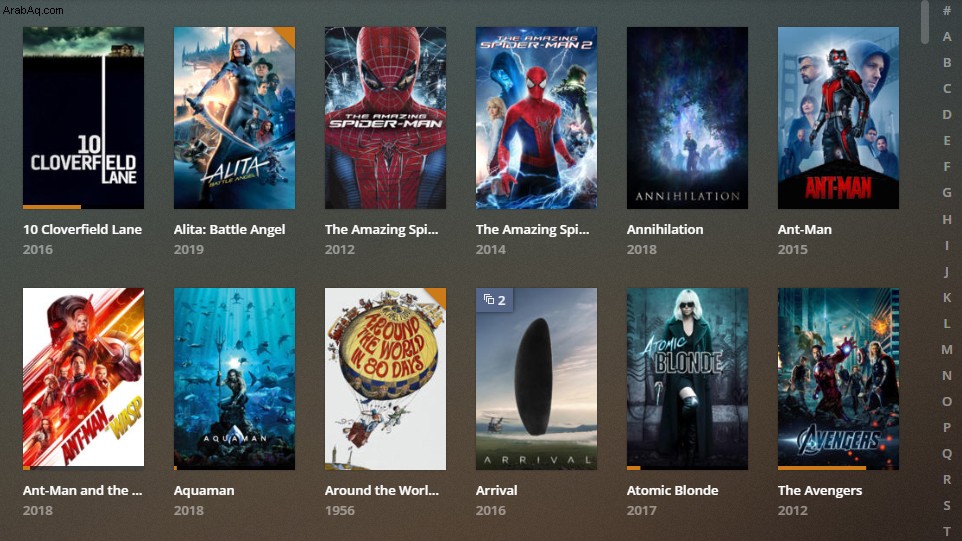Open the Amazing Spider-Man 2 poster
Screen dimensions: 962x541
[x=536, y=118]
